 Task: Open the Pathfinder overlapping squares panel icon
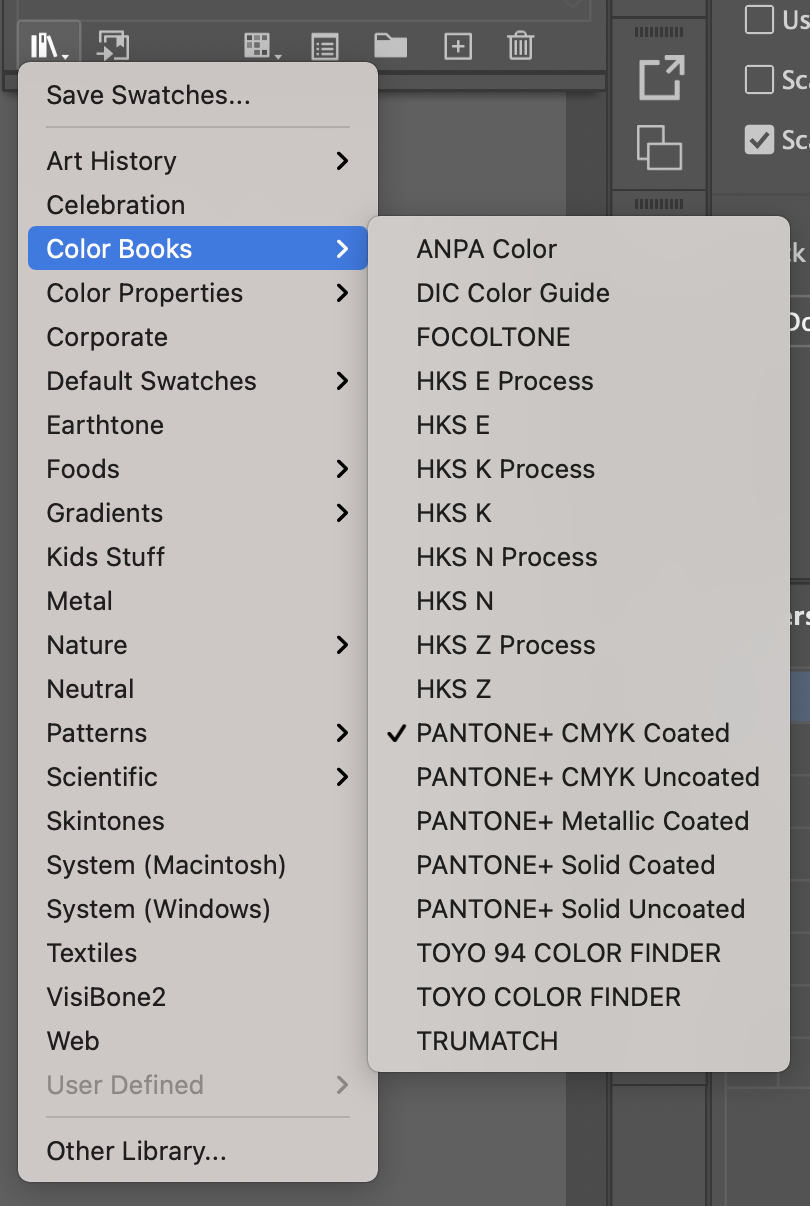660,148
